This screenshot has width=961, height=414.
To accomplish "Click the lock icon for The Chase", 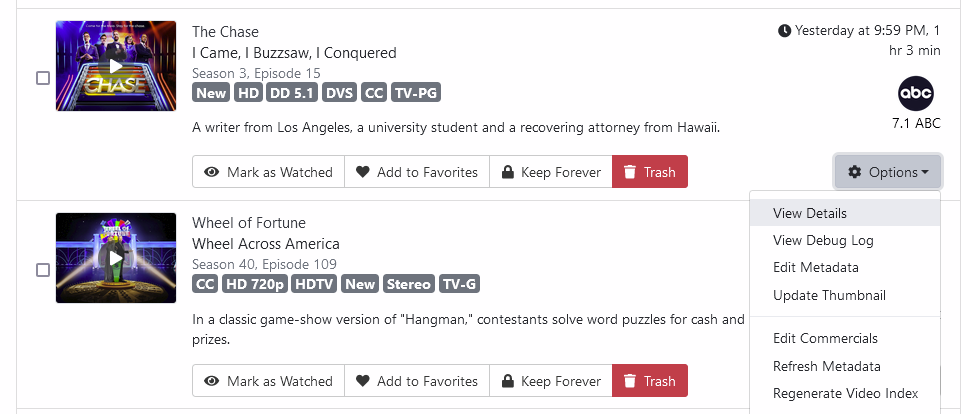I will 508,172.
